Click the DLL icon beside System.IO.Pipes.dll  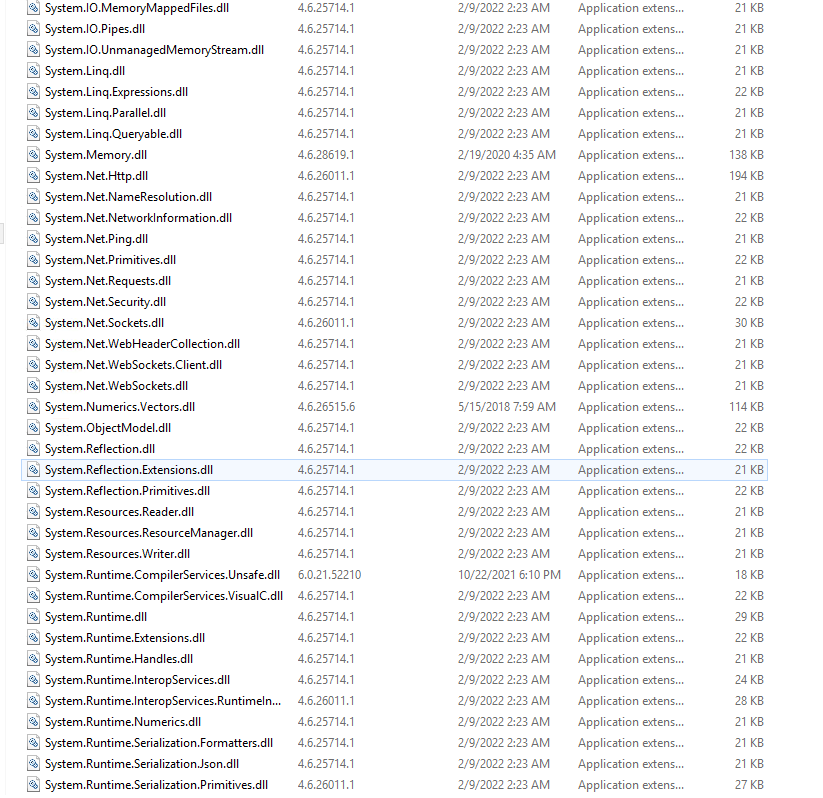(33, 28)
